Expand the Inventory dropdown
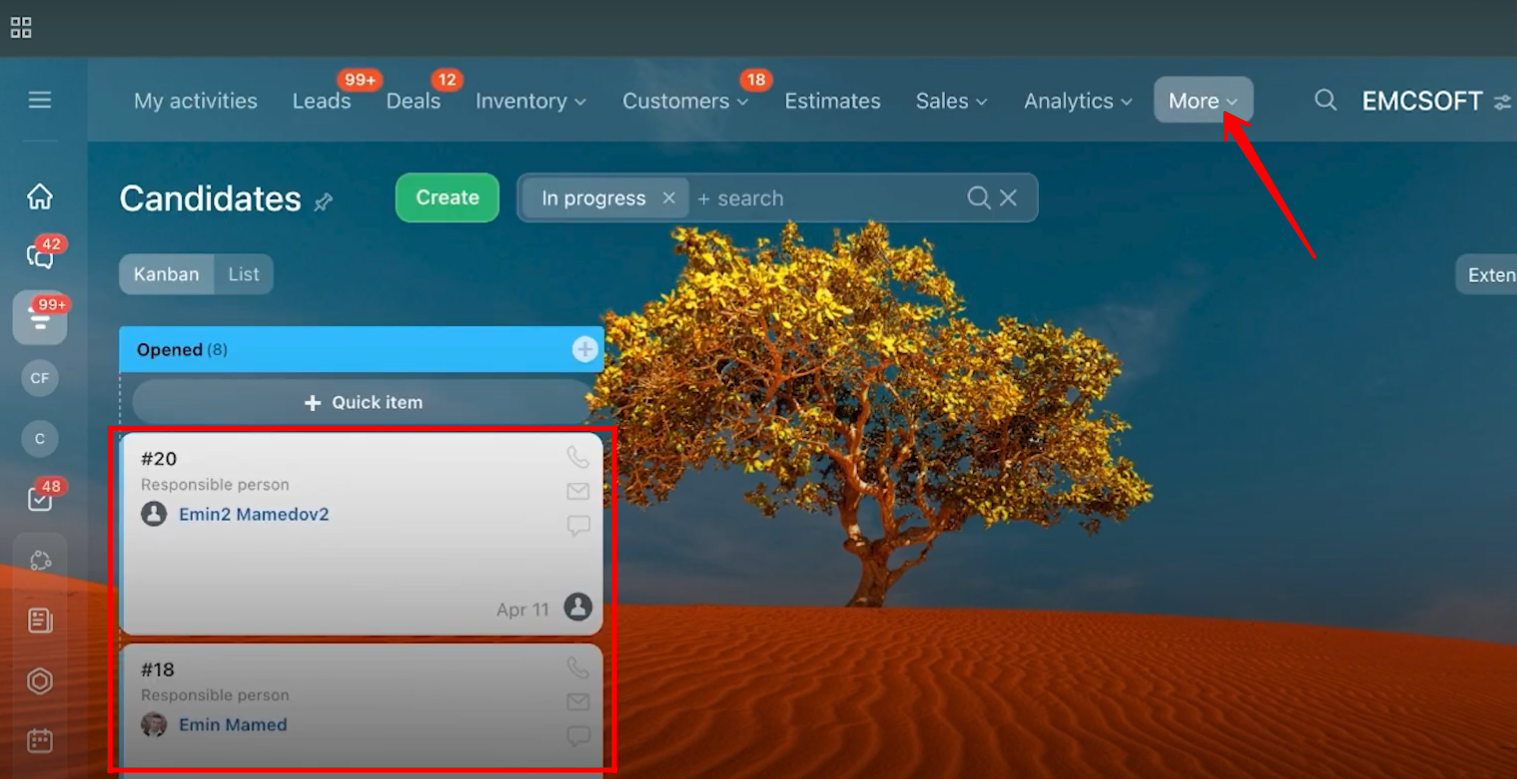The image size is (1517, 779). point(531,101)
